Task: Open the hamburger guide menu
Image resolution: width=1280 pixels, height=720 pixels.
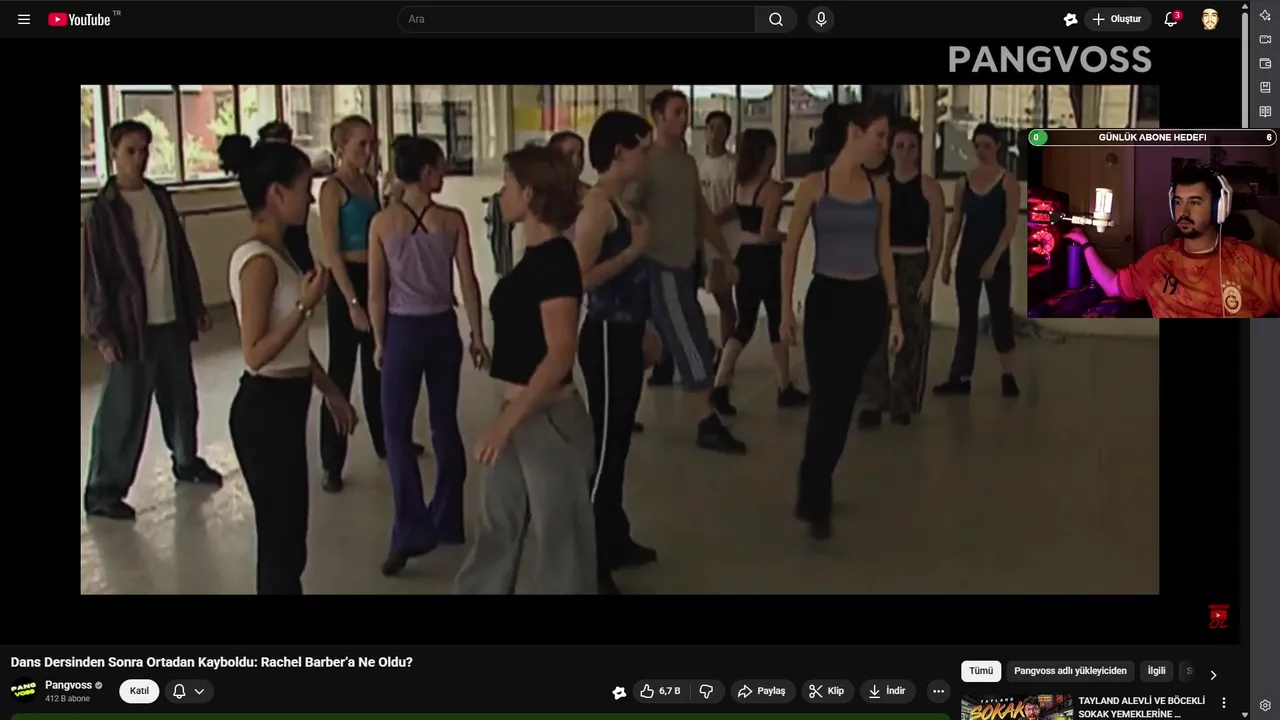Action: 24,19
